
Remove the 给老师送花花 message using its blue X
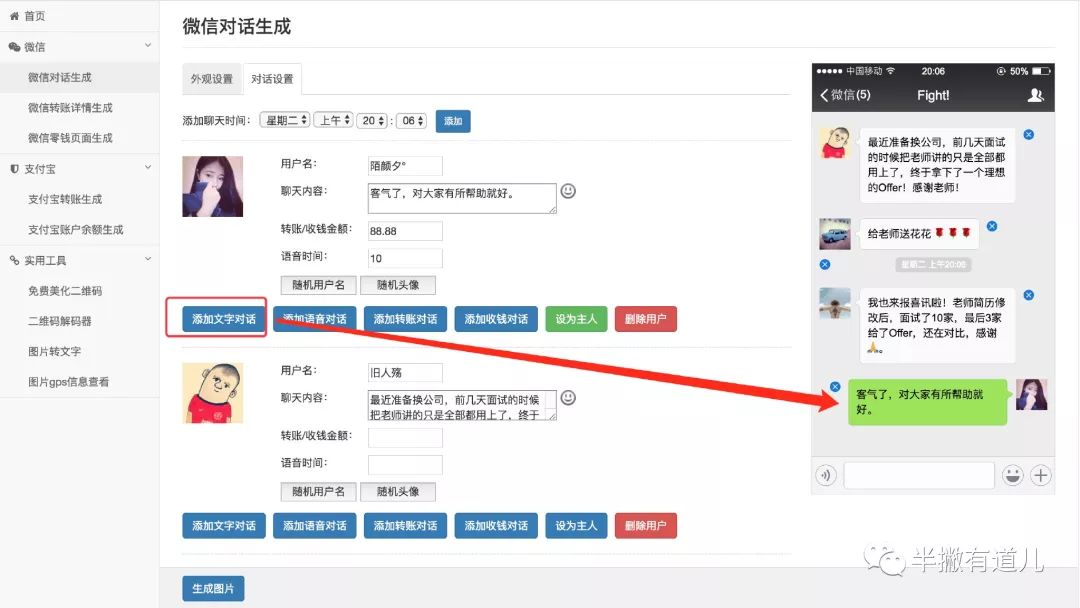(992, 227)
